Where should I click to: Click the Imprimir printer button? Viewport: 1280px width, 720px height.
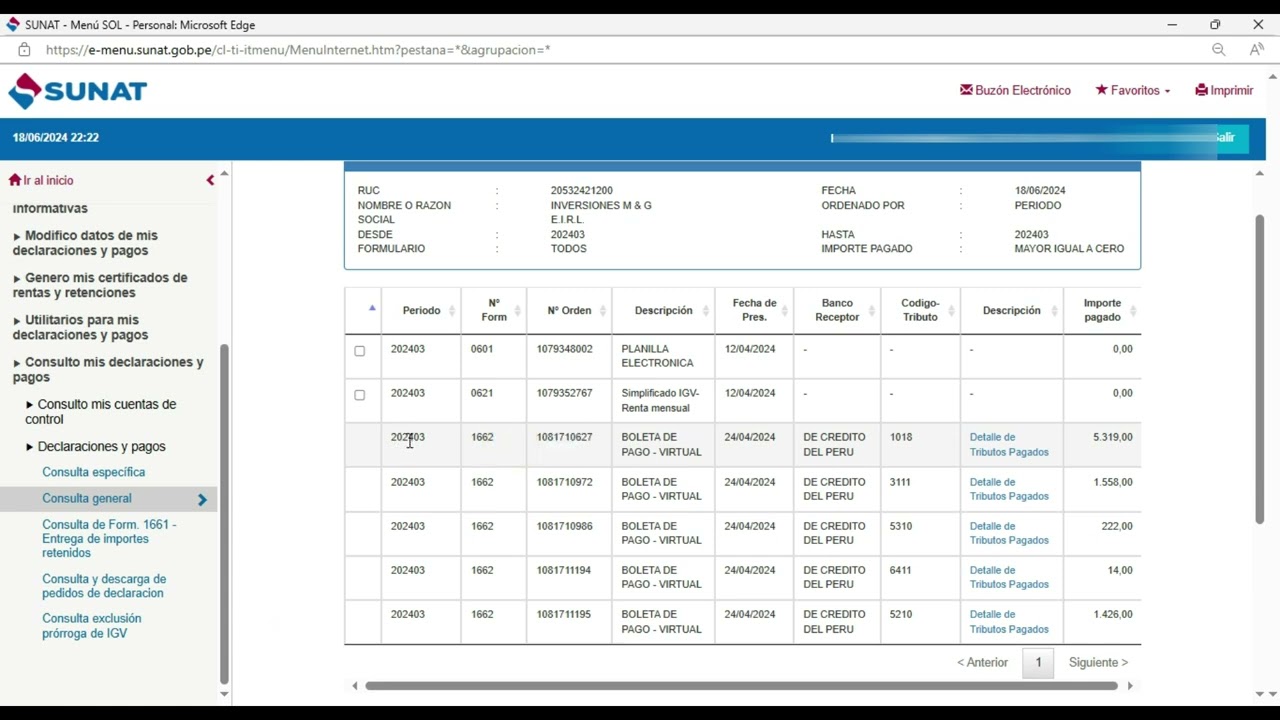tap(1224, 90)
